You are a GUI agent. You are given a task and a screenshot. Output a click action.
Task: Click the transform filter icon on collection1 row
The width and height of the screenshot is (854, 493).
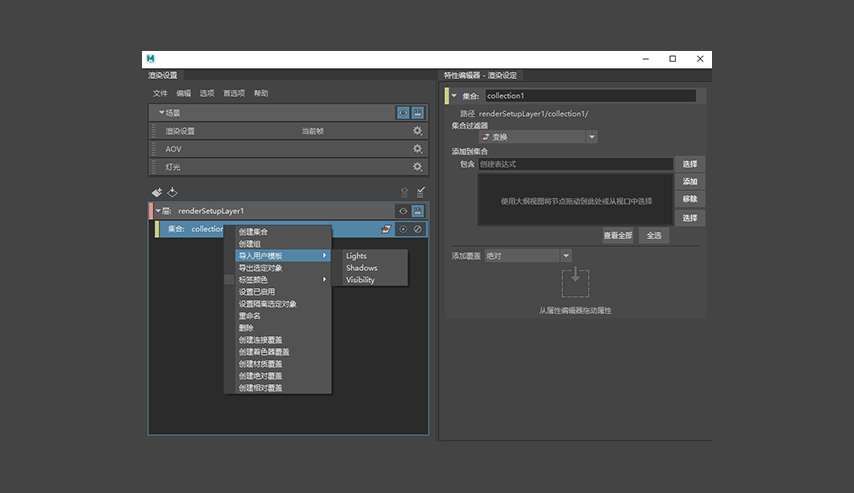point(386,229)
